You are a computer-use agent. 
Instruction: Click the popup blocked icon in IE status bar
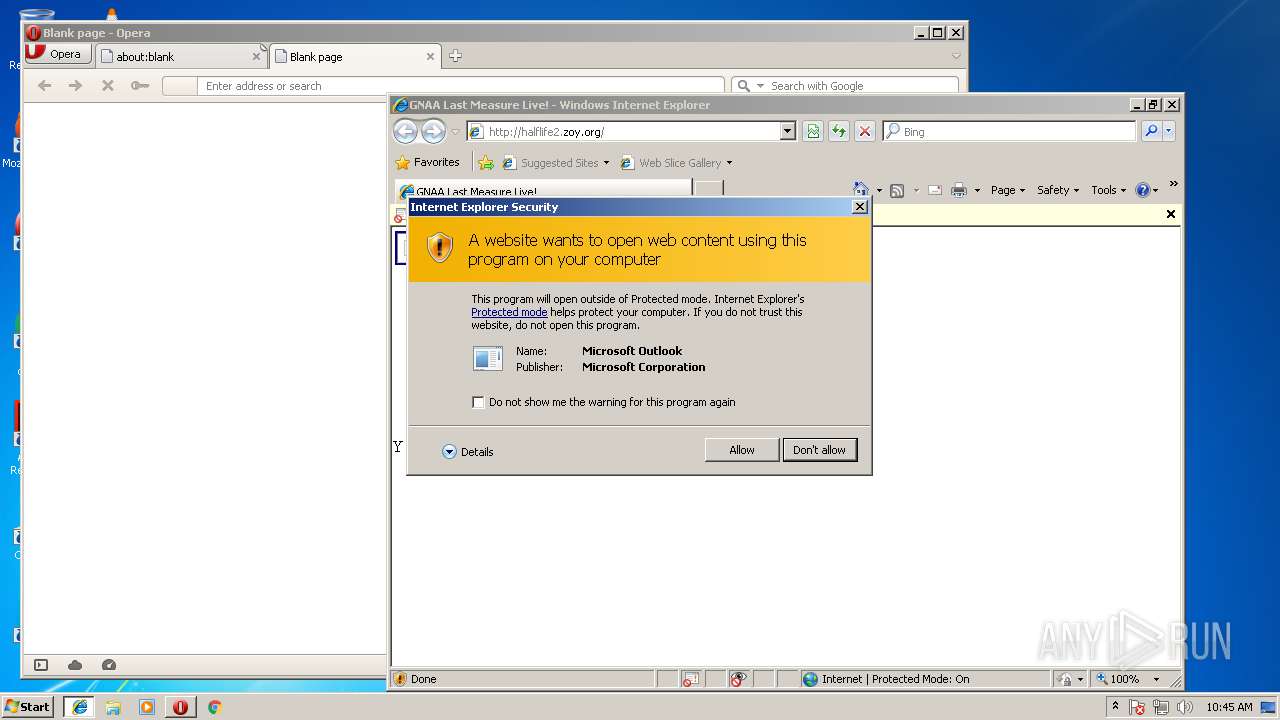click(690, 679)
